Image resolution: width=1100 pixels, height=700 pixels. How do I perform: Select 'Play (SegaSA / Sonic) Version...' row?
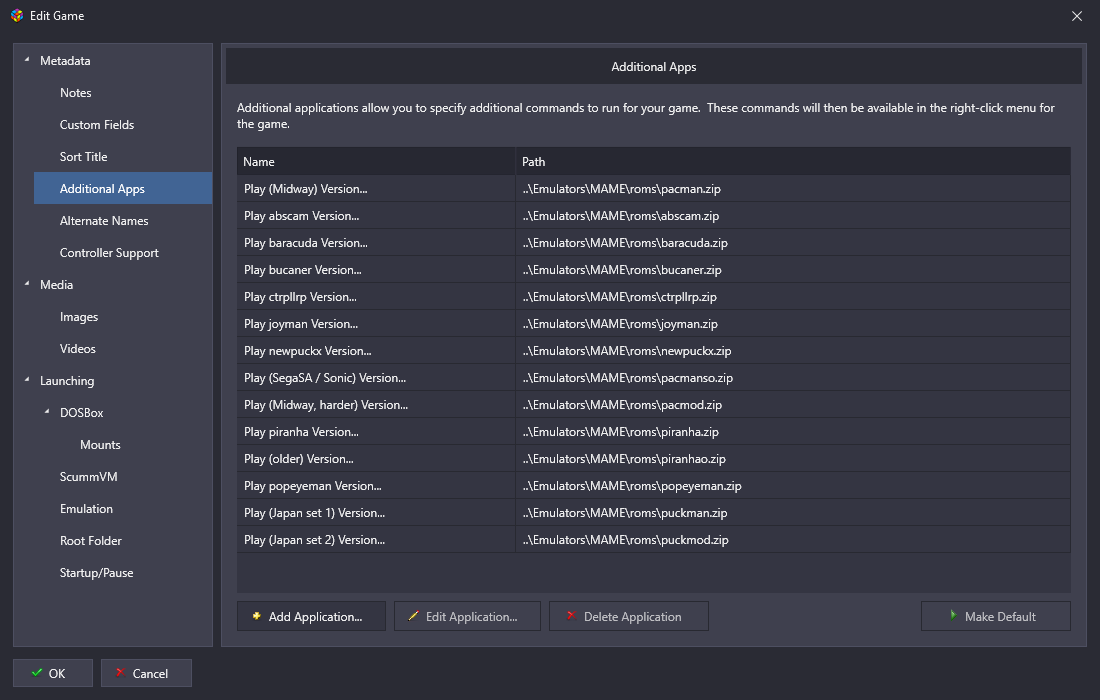point(654,377)
